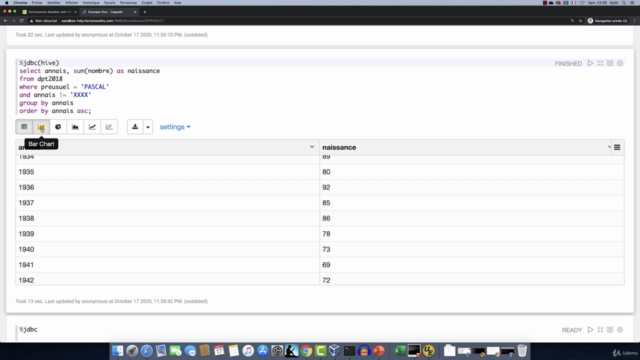Open the Chrome three-dot menu
The width and height of the screenshot is (640, 360).
(x=634, y=21)
